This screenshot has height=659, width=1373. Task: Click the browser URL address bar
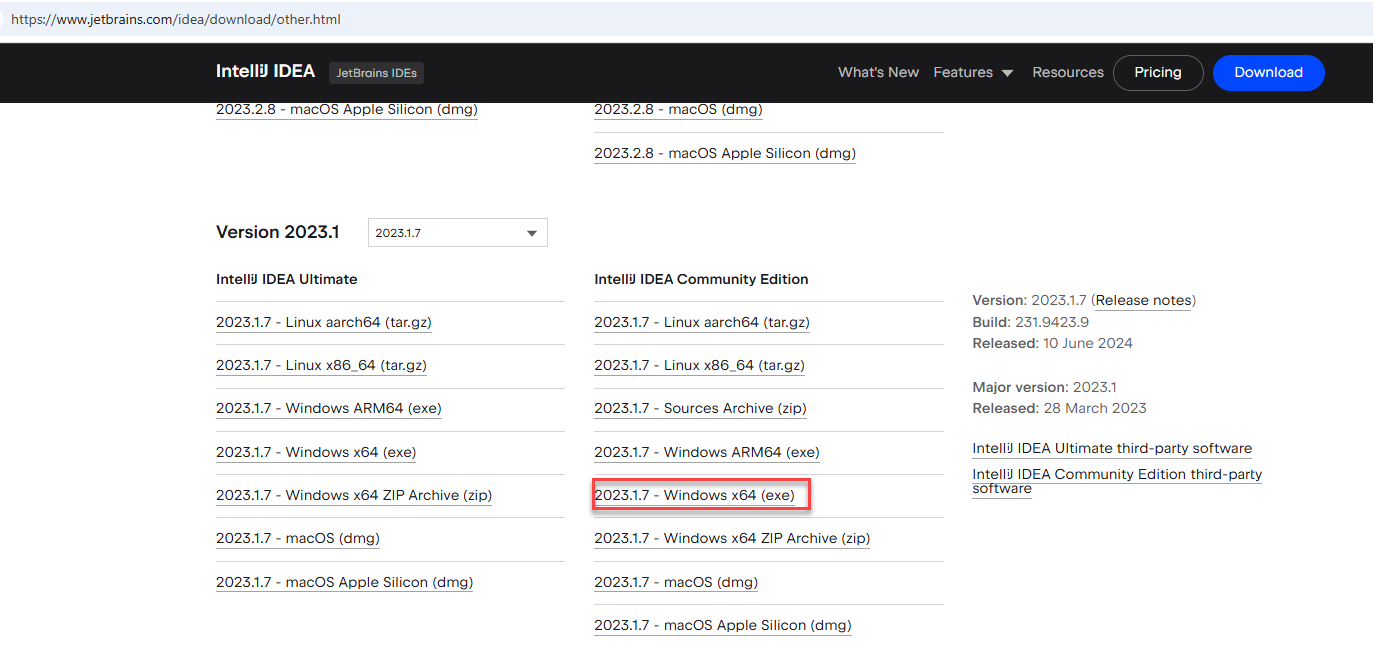[x=686, y=19]
